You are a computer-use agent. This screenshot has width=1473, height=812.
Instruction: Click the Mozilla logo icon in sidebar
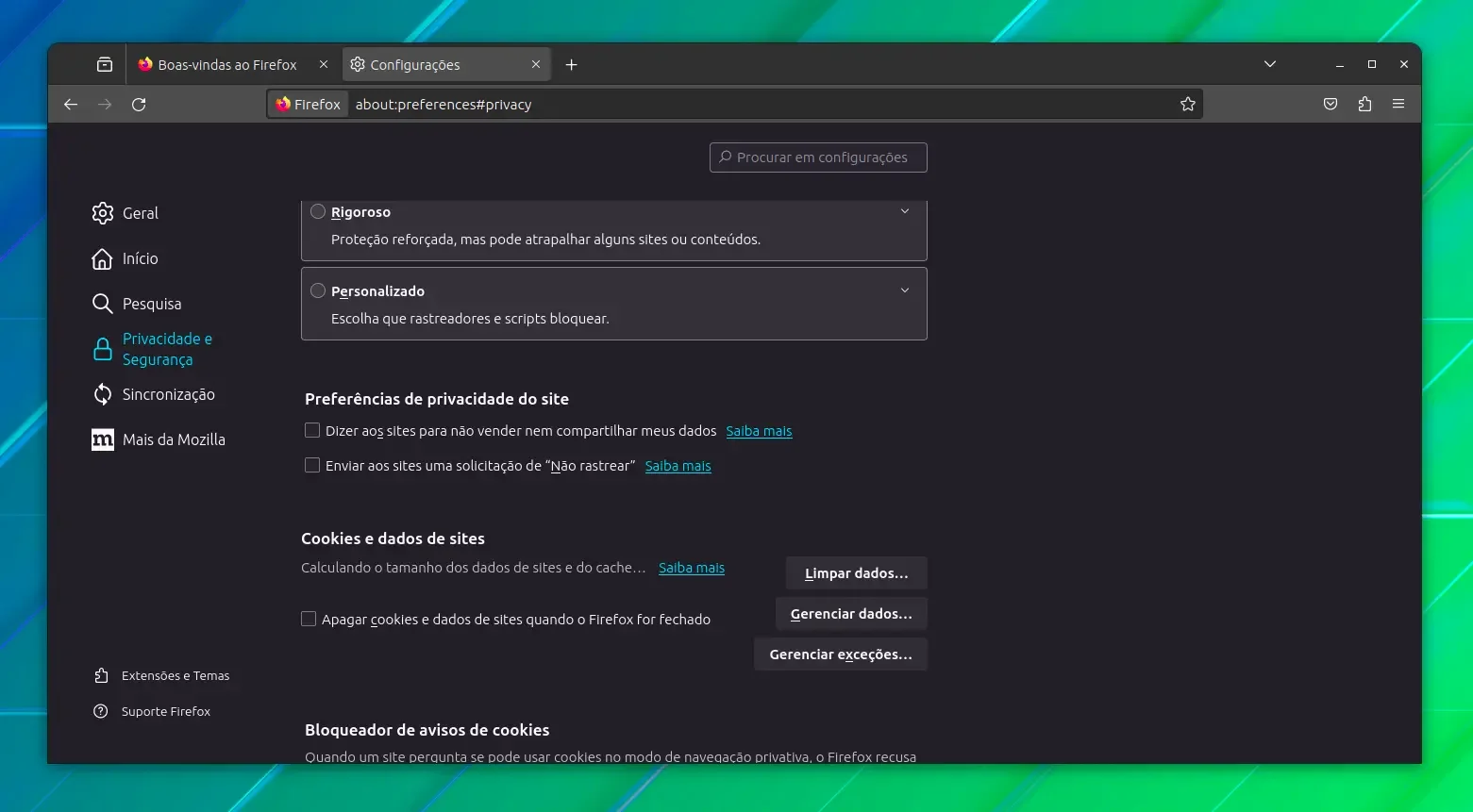pos(103,439)
